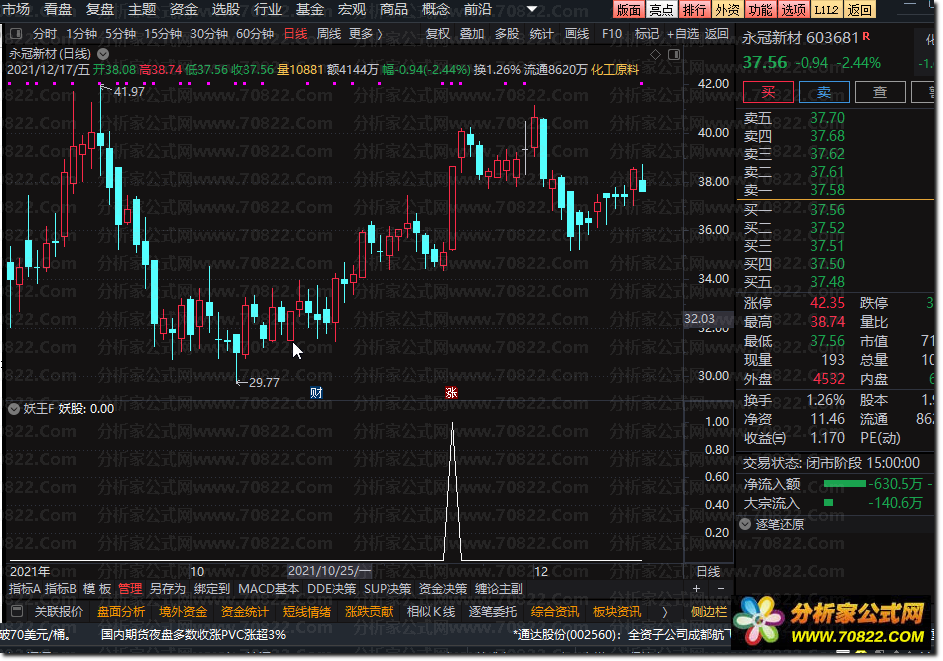Click the 查 query button
This screenshot has height=661, width=943.
click(x=880, y=92)
